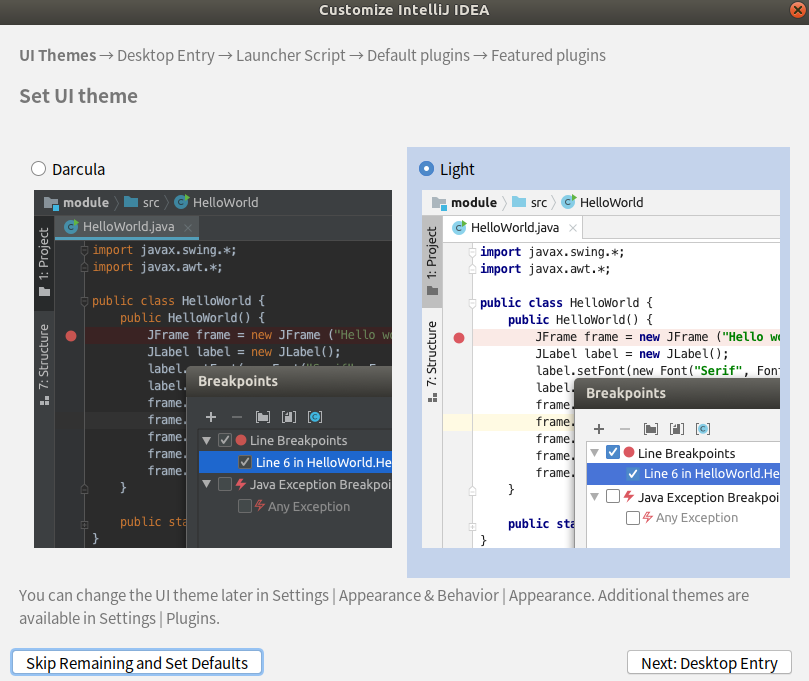
Task: Click the red Line Breakpoints icon in Light preview
Action: [x=628, y=452]
